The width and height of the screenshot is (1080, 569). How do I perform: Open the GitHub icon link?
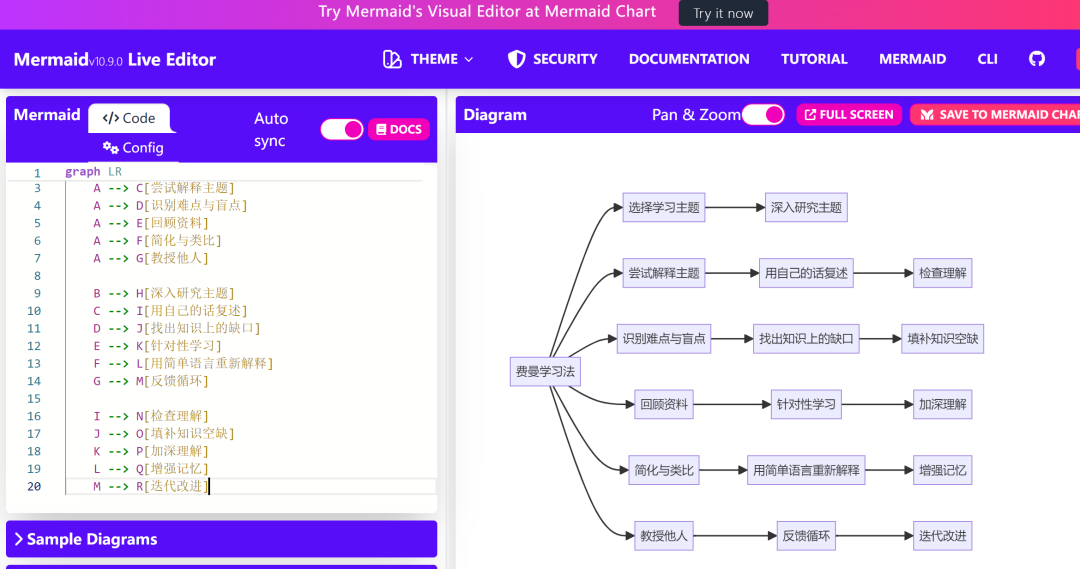tap(1037, 59)
